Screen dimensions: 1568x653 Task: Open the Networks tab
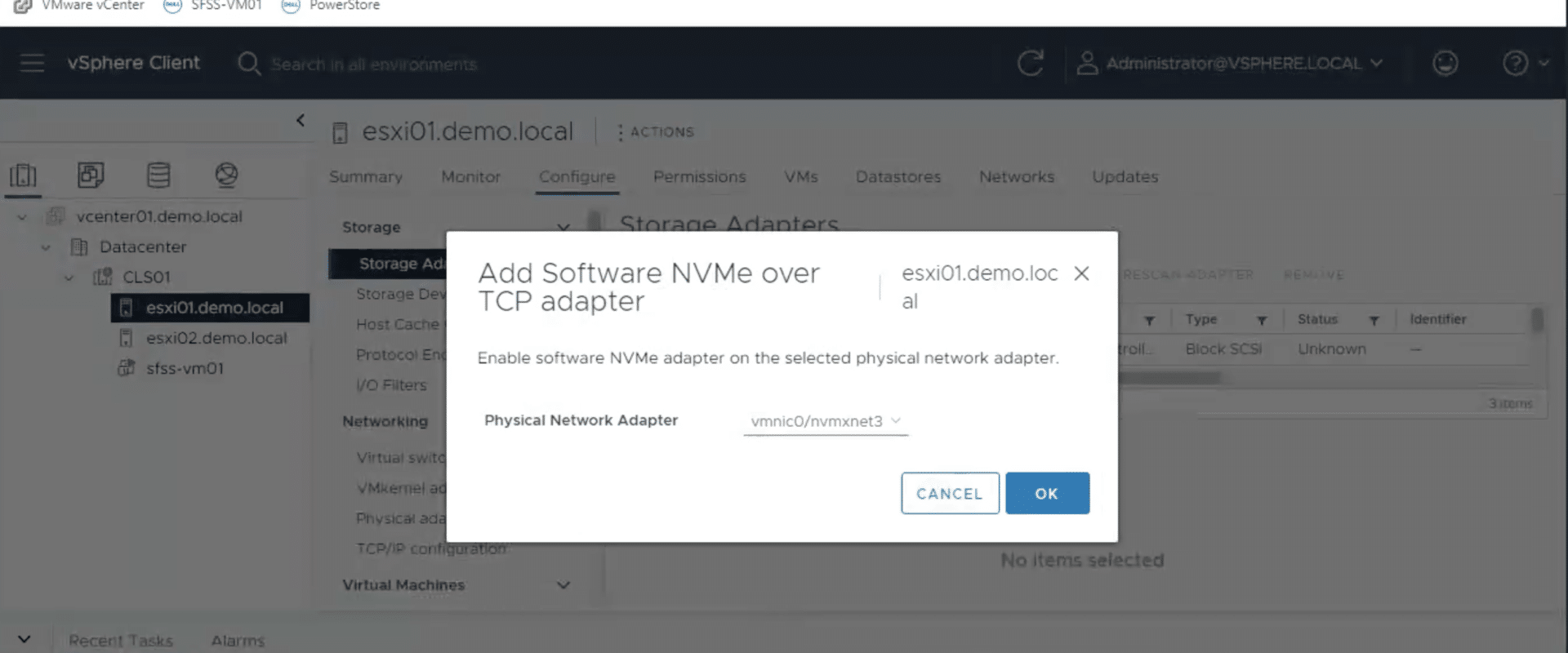(1017, 177)
